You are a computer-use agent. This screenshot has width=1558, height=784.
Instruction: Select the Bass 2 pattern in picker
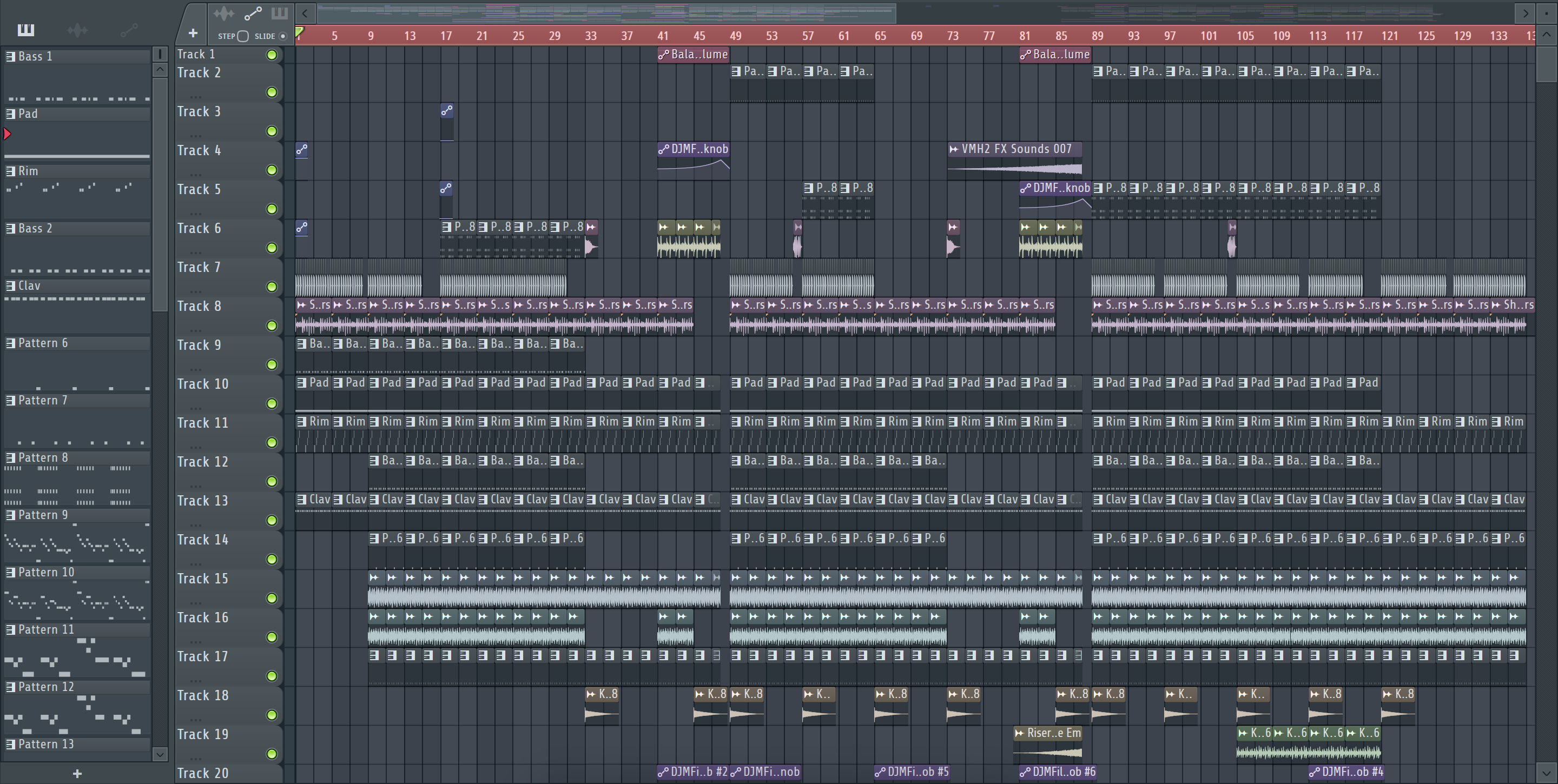[x=77, y=229]
